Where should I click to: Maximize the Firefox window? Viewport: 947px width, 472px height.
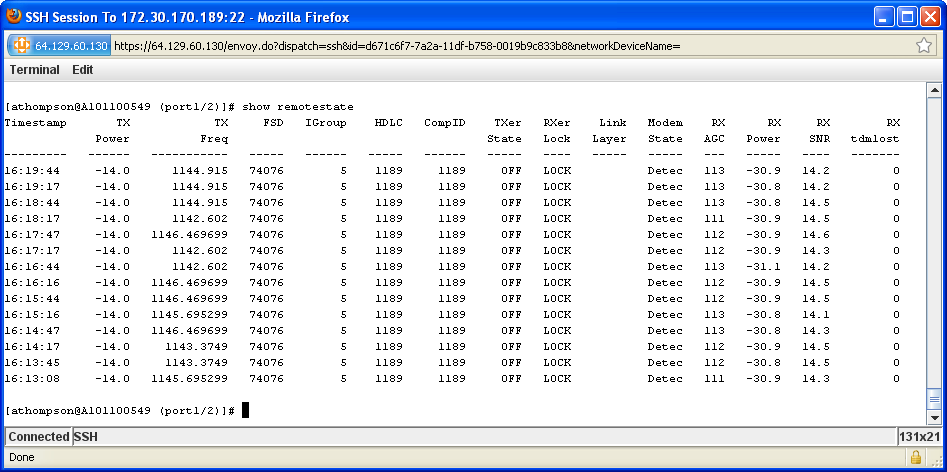coord(908,17)
